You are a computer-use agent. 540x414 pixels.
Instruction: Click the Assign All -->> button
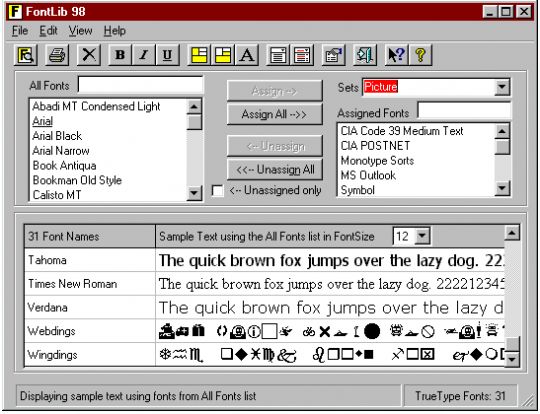[x=274, y=114]
